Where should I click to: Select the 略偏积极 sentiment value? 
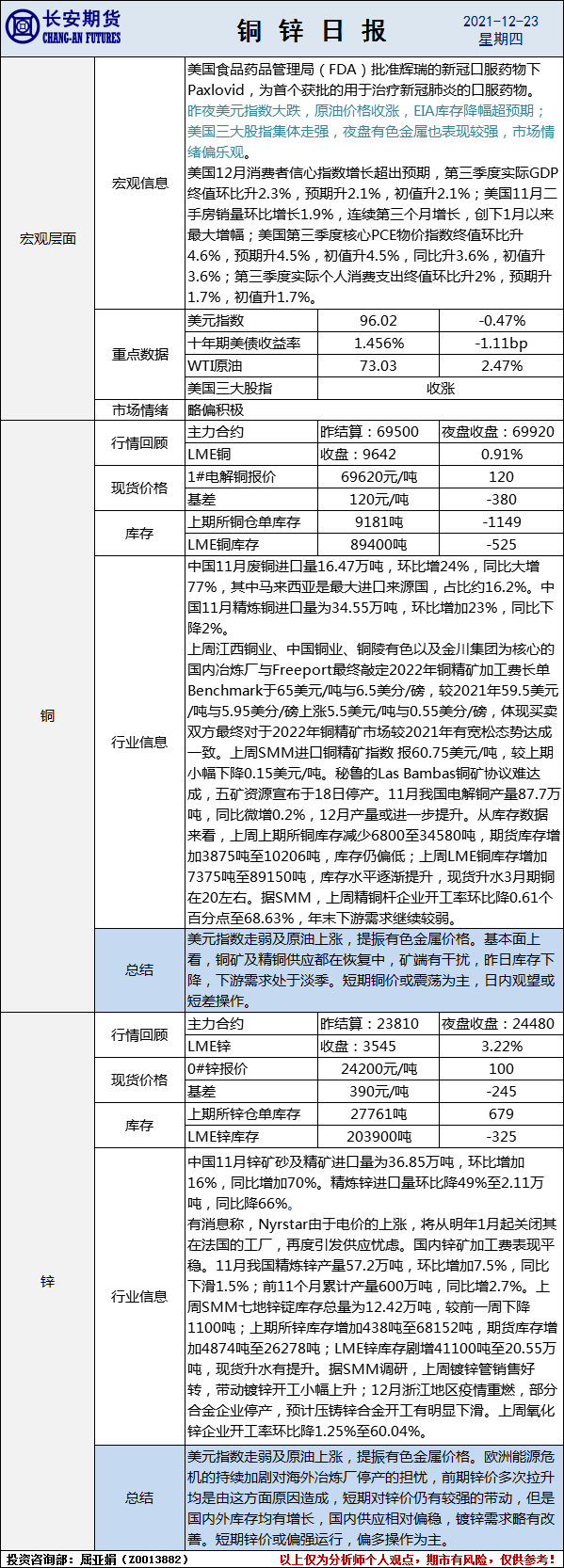216,409
